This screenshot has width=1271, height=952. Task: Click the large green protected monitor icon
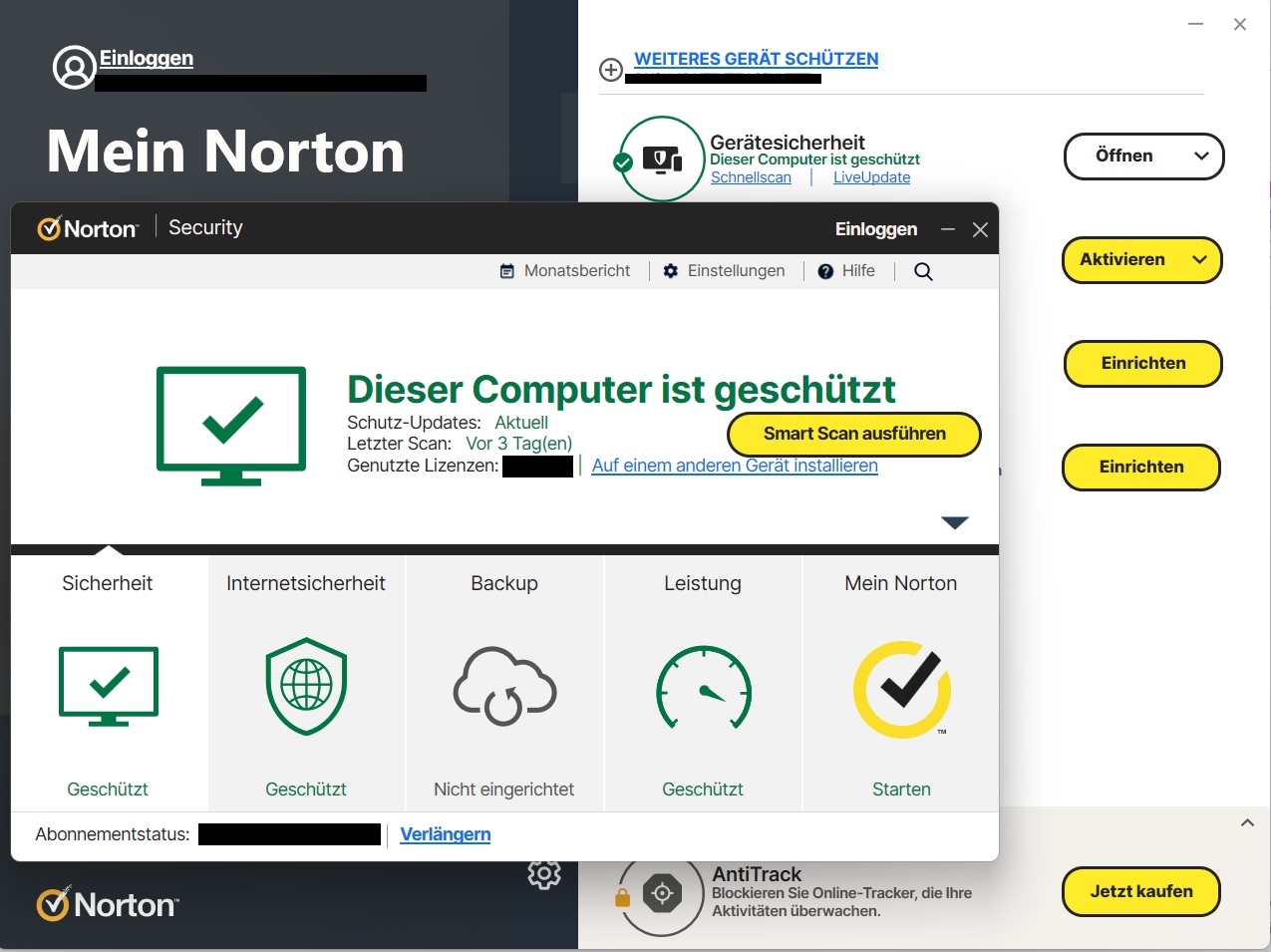231,426
